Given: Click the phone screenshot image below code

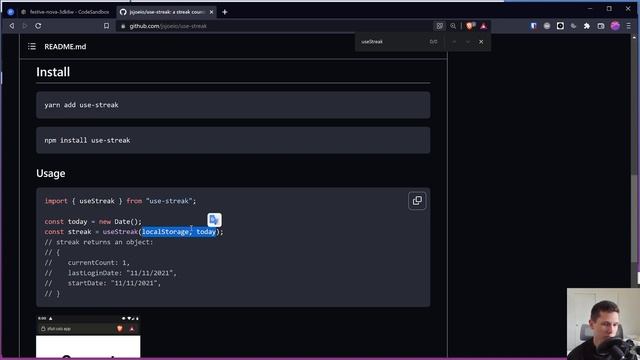Looking at the screenshot, I should tap(88, 336).
